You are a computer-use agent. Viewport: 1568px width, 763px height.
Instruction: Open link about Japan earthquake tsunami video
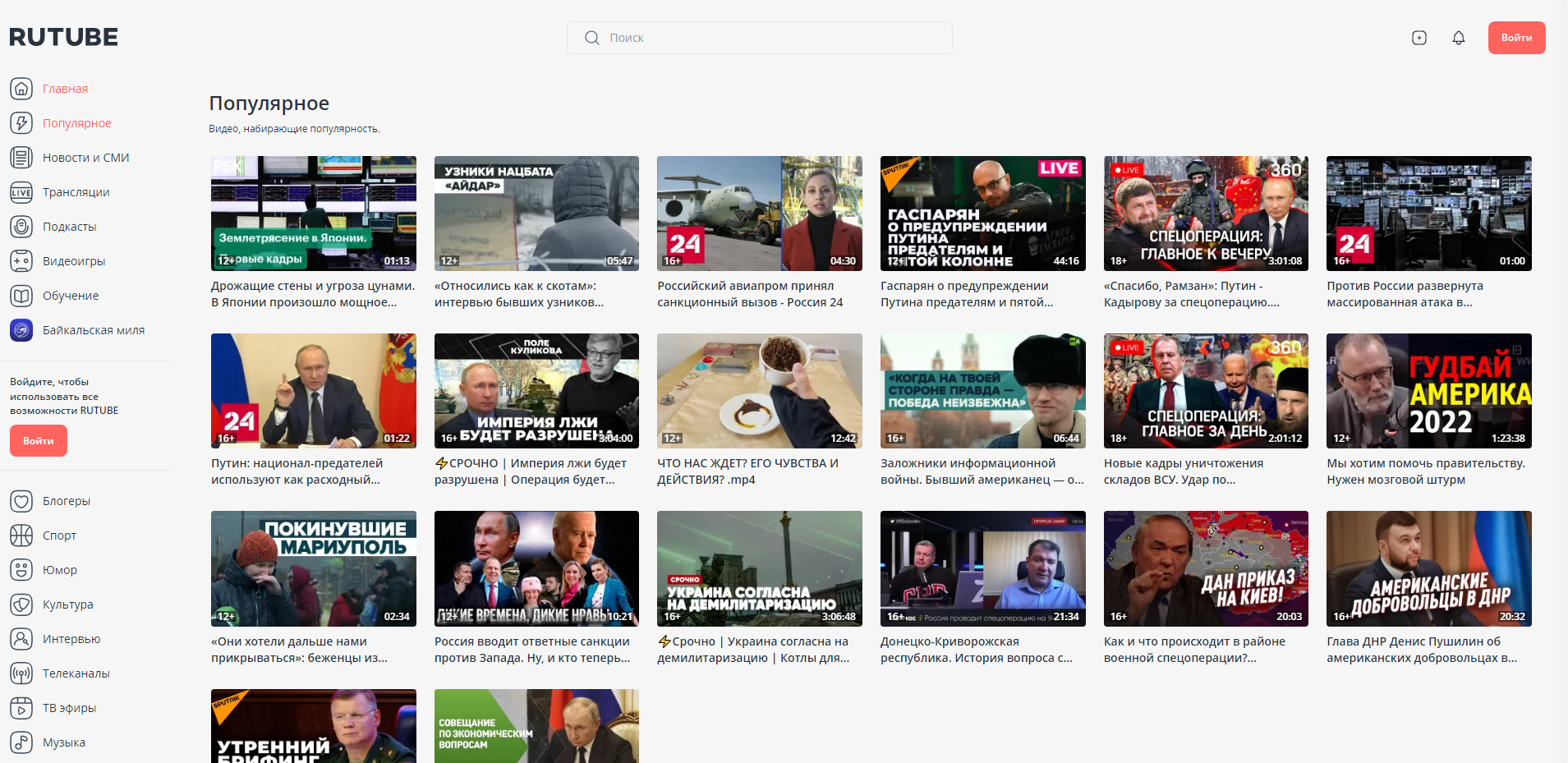click(313, 294)
